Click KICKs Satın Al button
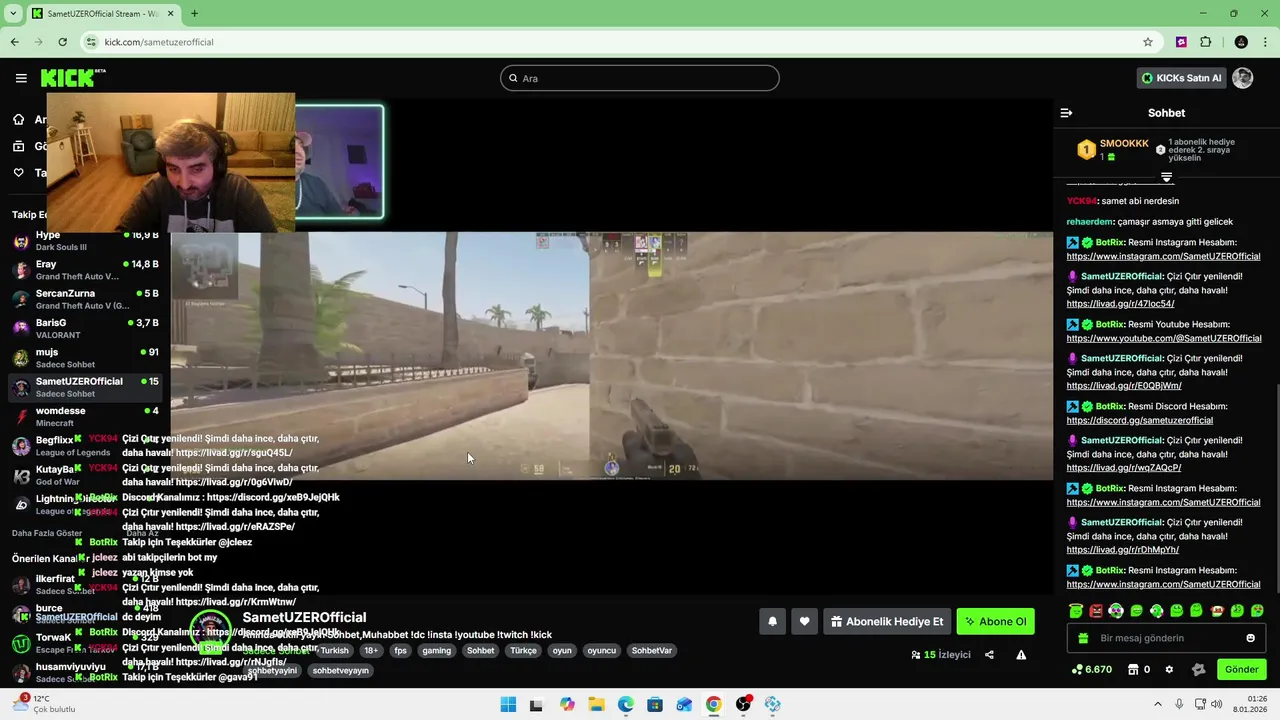This screenshot has width=1280, height=720. [x=1181, y=78]
